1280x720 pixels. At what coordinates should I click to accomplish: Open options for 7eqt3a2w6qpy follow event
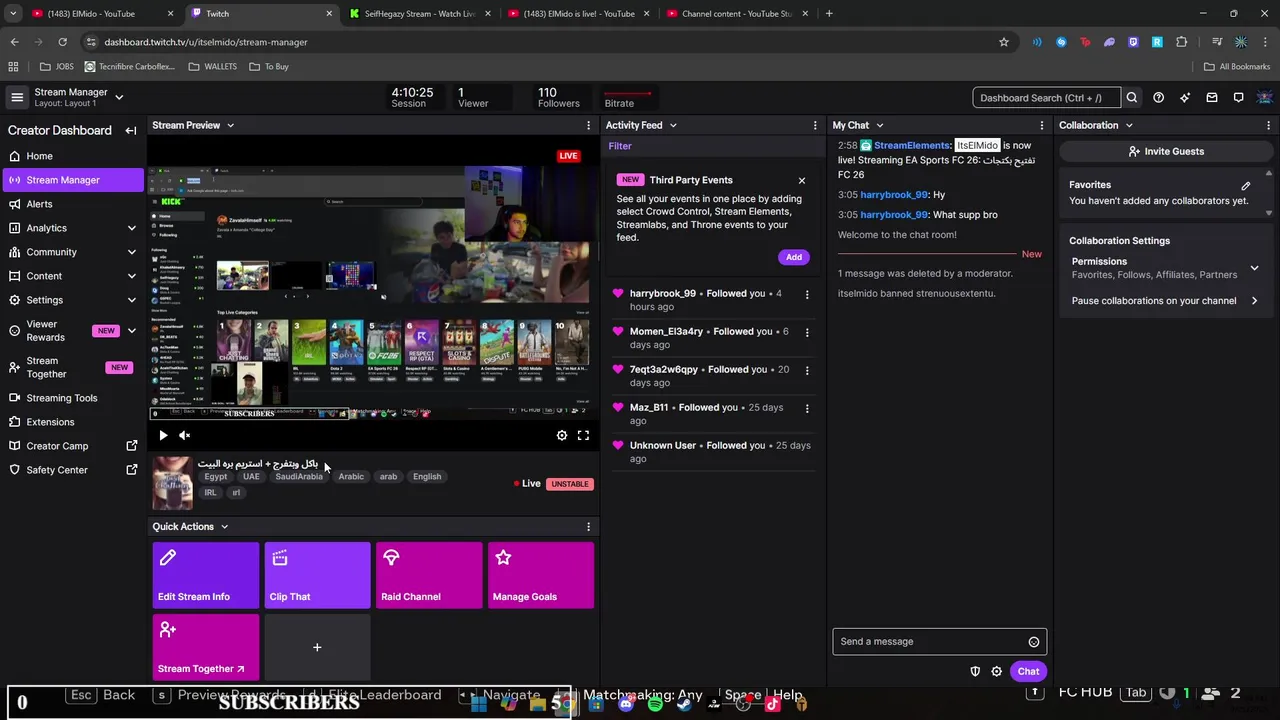point(807,370)
